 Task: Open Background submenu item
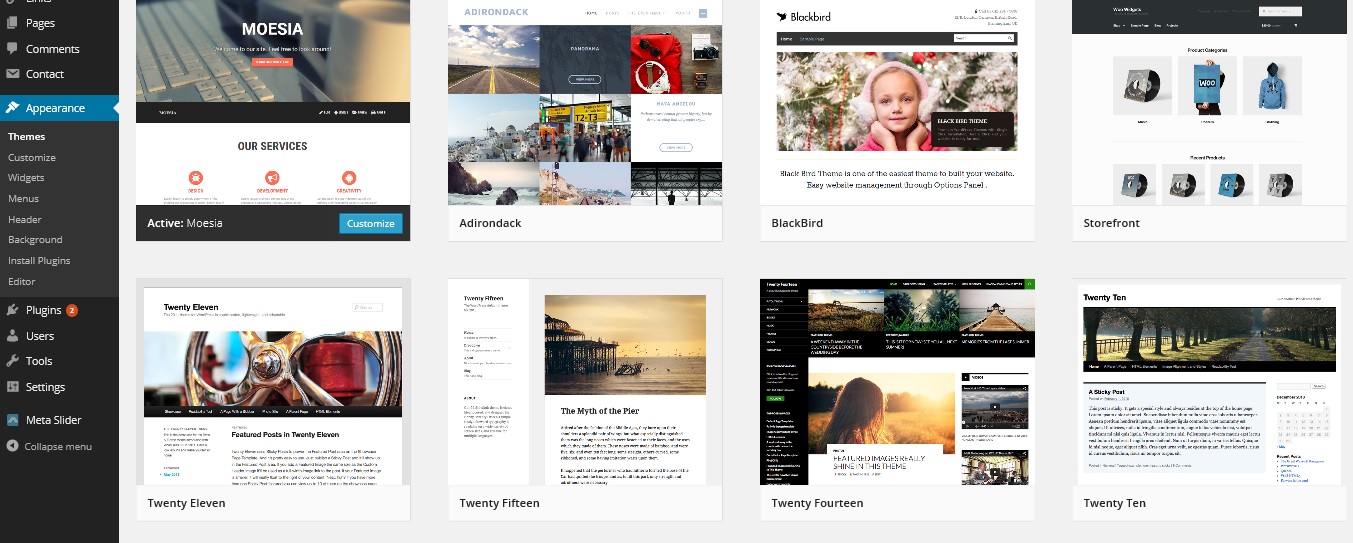tap(35, 240)
